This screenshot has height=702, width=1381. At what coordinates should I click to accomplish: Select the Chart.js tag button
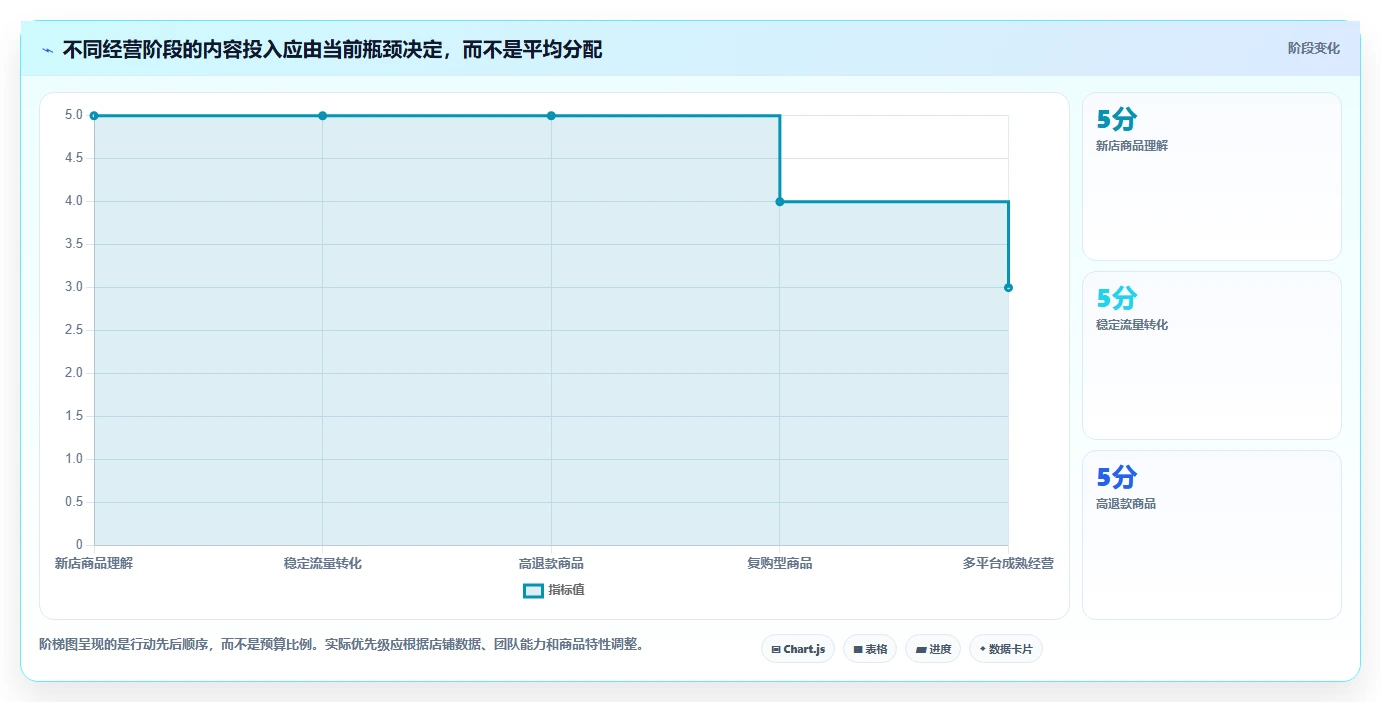(x=798, y=649)
